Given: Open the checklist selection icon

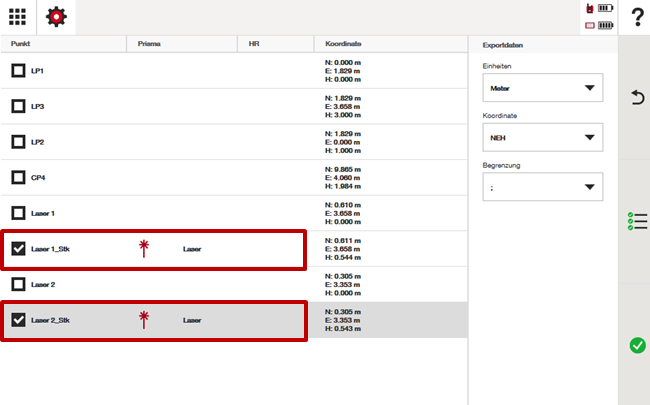Looking at the screenshot, I should pyautogui.click(x=636, y=221).
